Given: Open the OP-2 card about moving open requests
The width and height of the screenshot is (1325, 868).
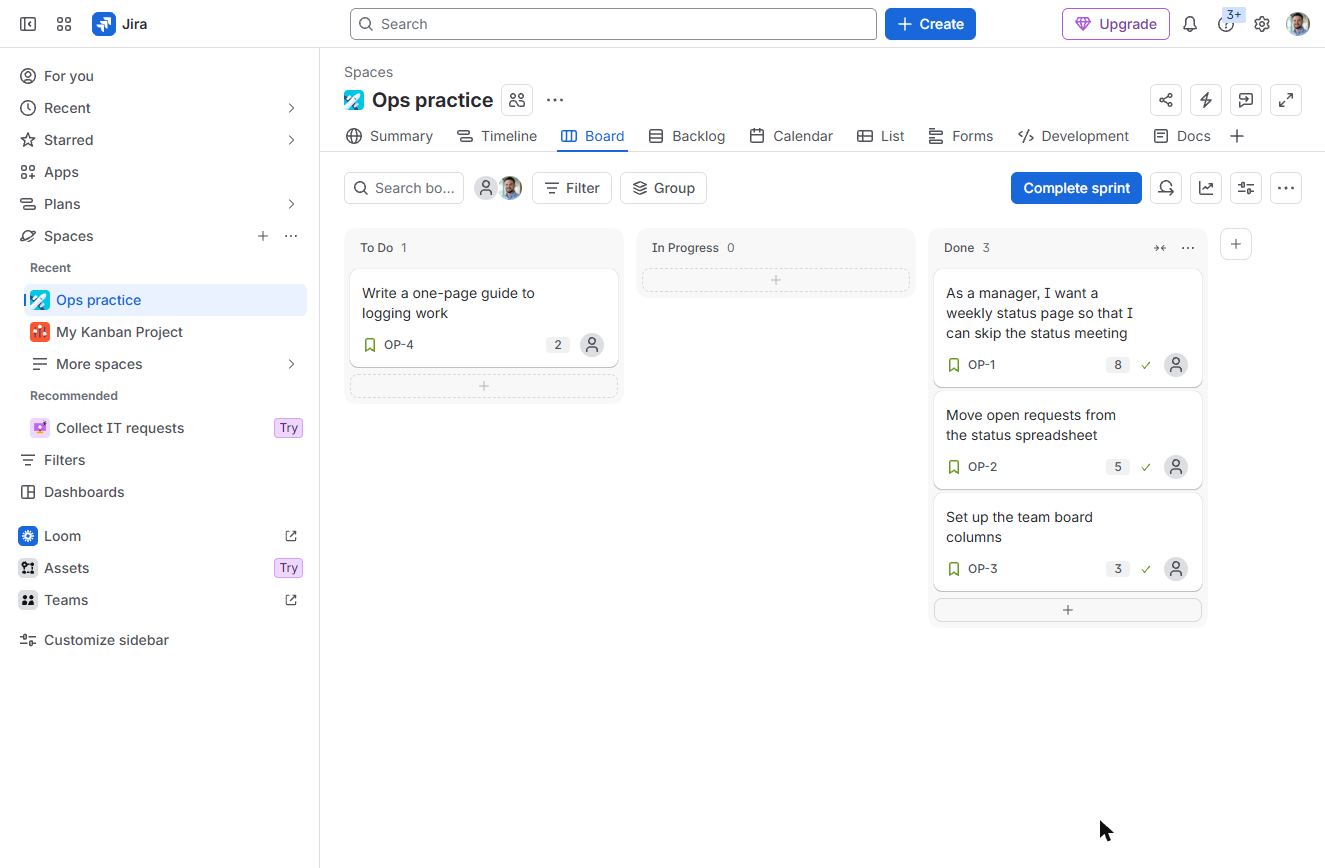Looking at the screenshot, I should 1068,440.
